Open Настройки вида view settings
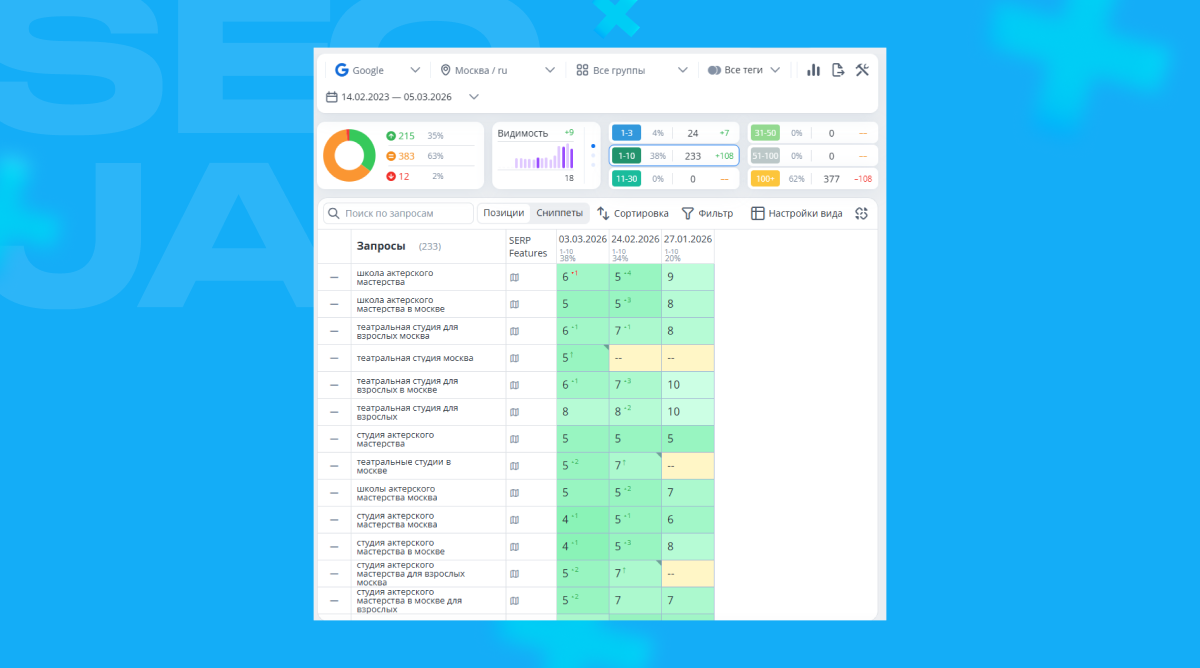 pyautogui.click(x=797, y=213)
